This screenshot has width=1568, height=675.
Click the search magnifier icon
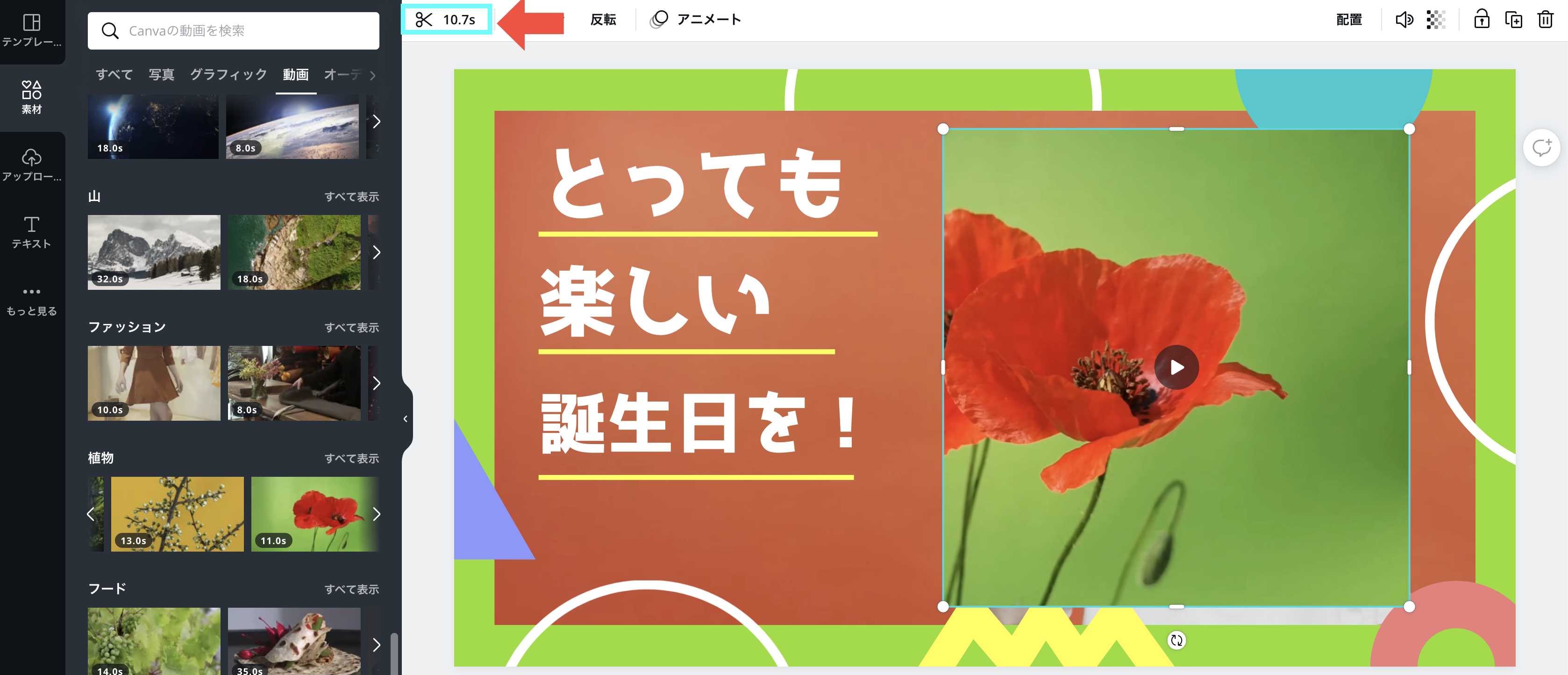110,30
